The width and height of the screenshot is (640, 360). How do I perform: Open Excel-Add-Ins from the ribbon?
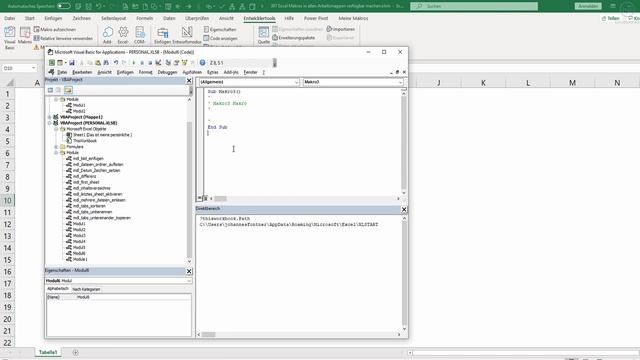point(123,35)
